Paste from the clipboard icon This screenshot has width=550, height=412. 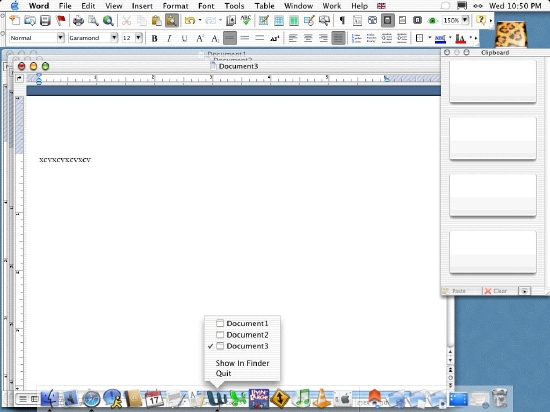pos(156,20)
